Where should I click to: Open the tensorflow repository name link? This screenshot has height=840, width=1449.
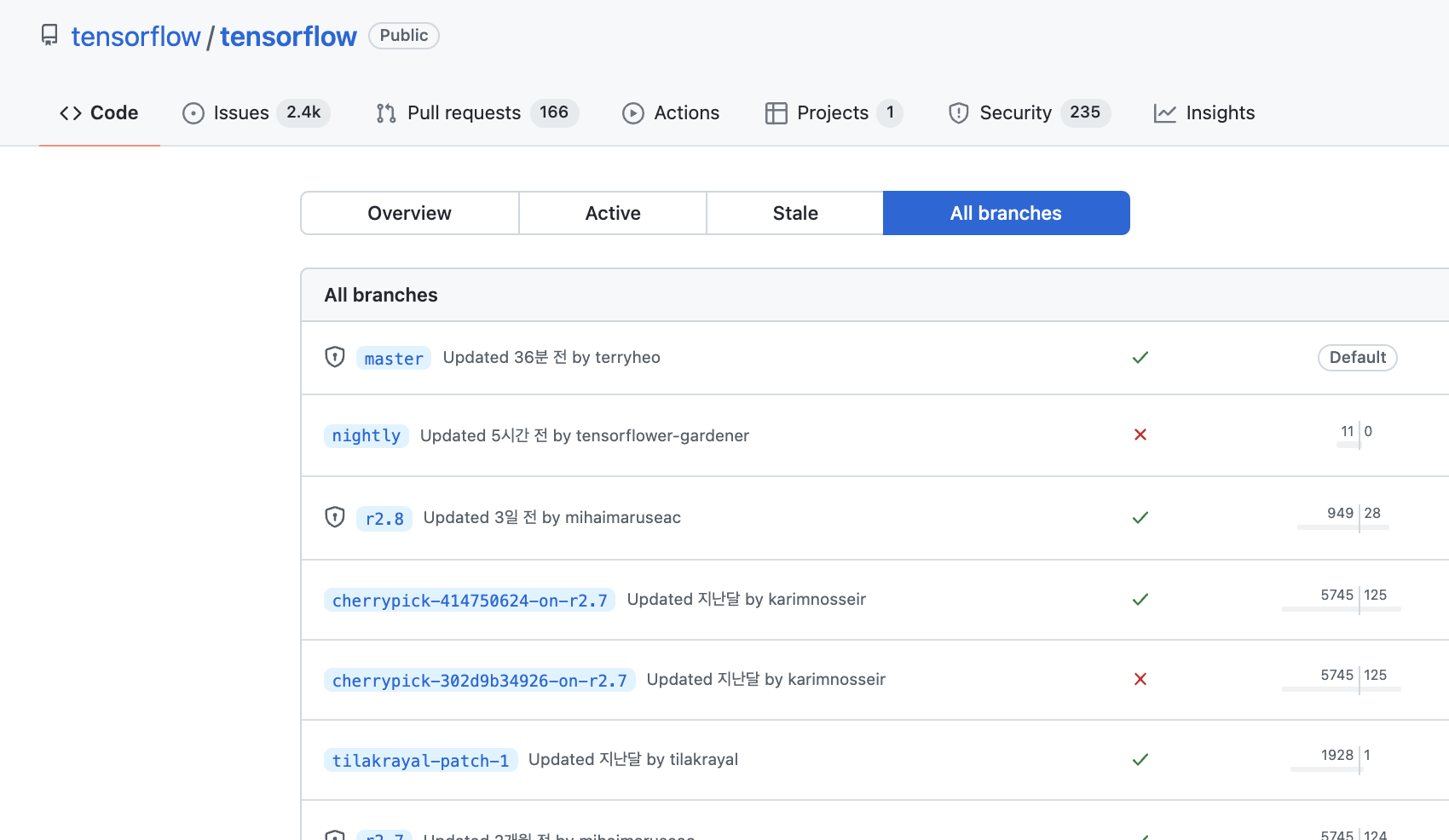point(288,37)
